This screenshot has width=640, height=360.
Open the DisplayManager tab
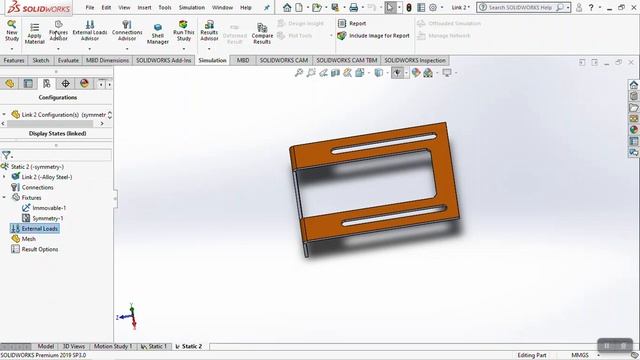point(84,84)
